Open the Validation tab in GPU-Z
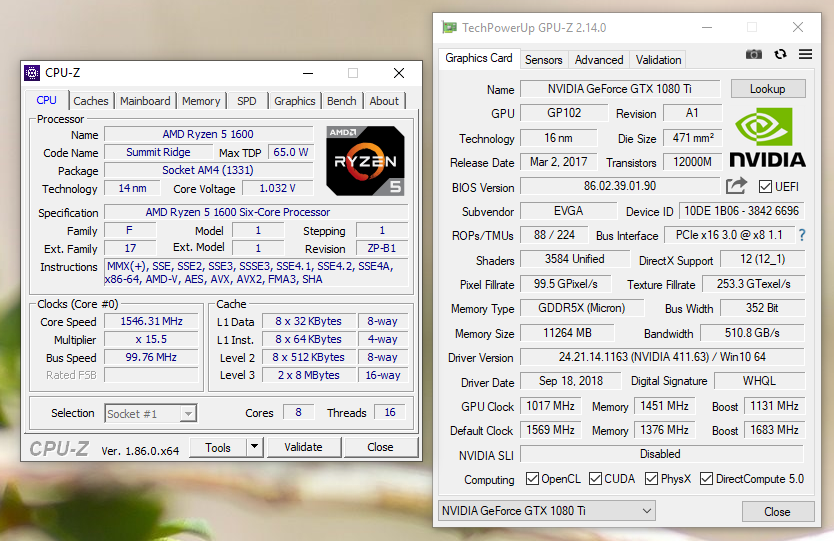The width and height of the screenshot is (834, 541). point(658,60)
